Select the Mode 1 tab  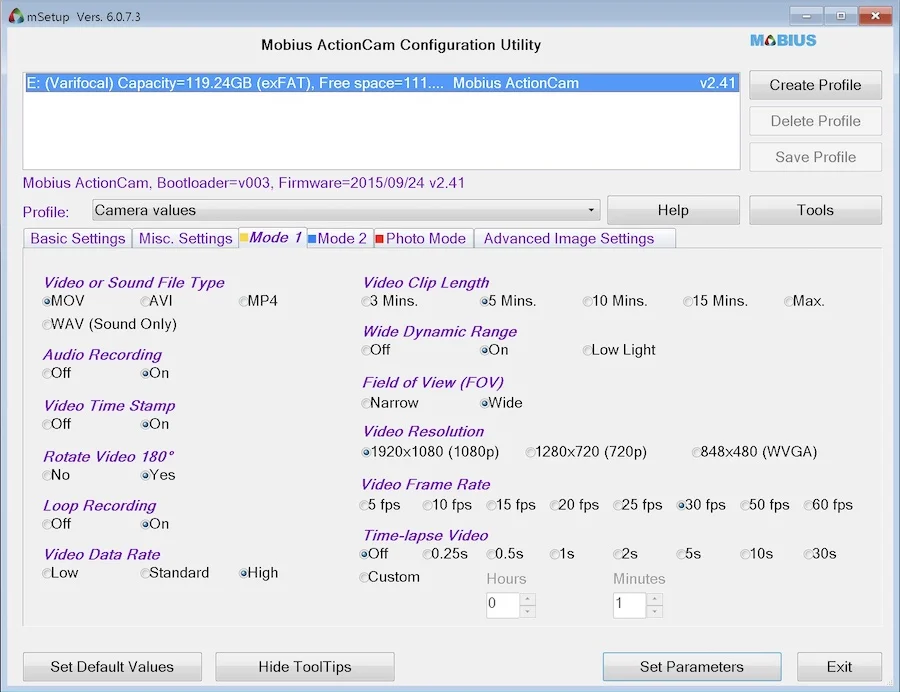point(273,237)
